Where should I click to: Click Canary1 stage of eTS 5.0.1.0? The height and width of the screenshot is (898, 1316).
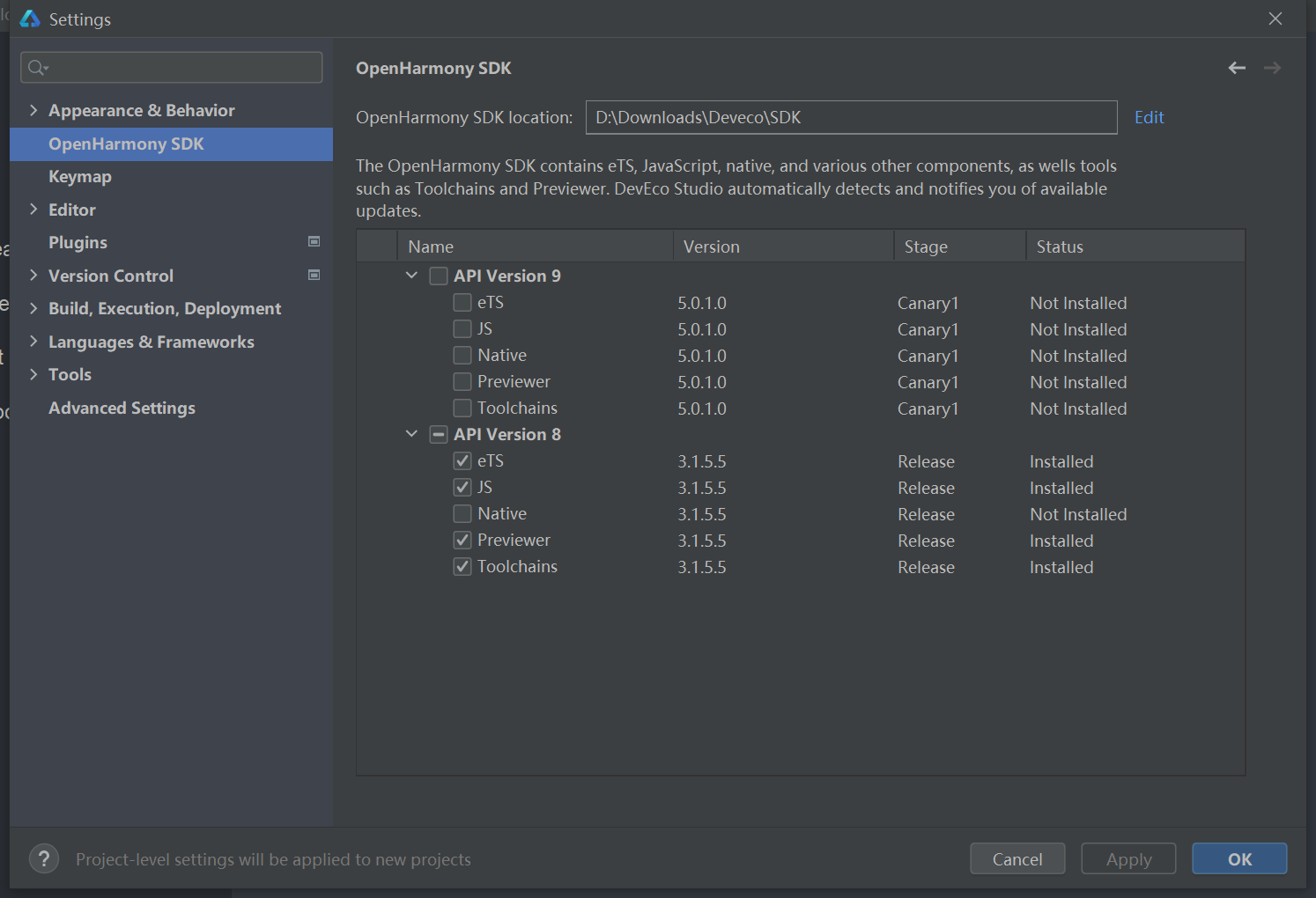click(x=928, y=303)
